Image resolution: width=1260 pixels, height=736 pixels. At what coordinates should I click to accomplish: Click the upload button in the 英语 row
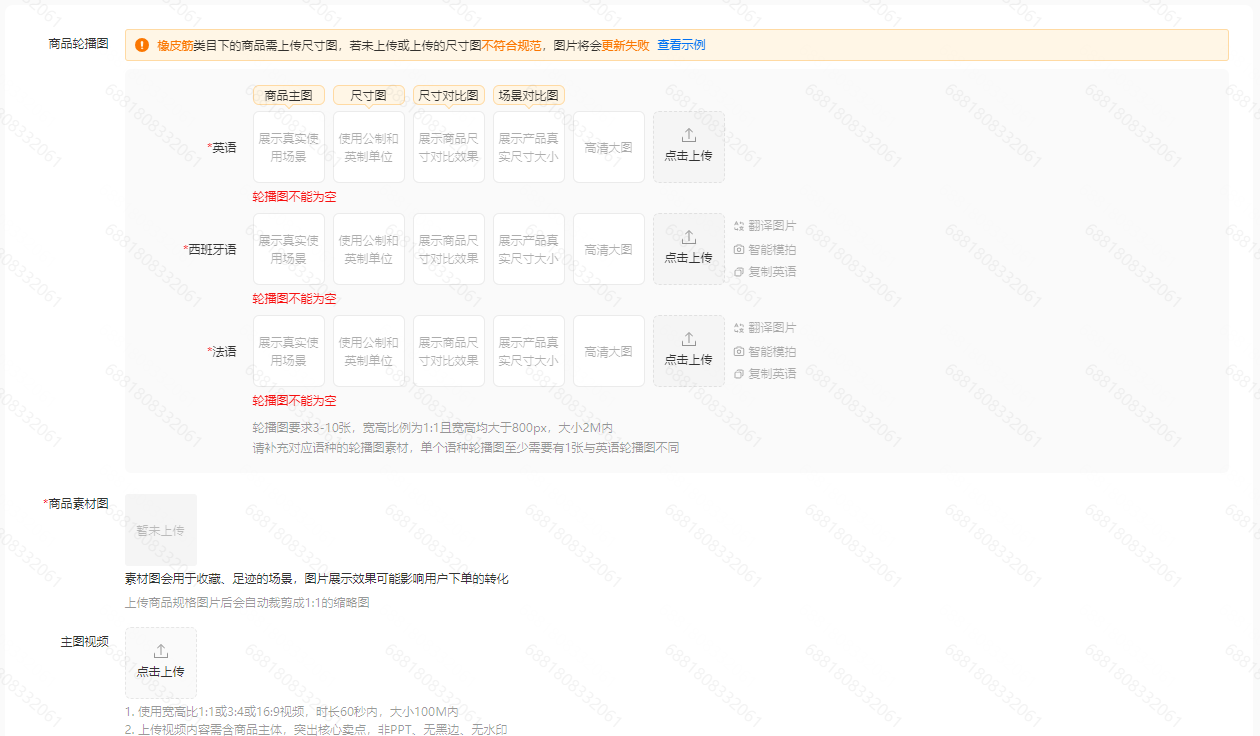tap(689, 147)
